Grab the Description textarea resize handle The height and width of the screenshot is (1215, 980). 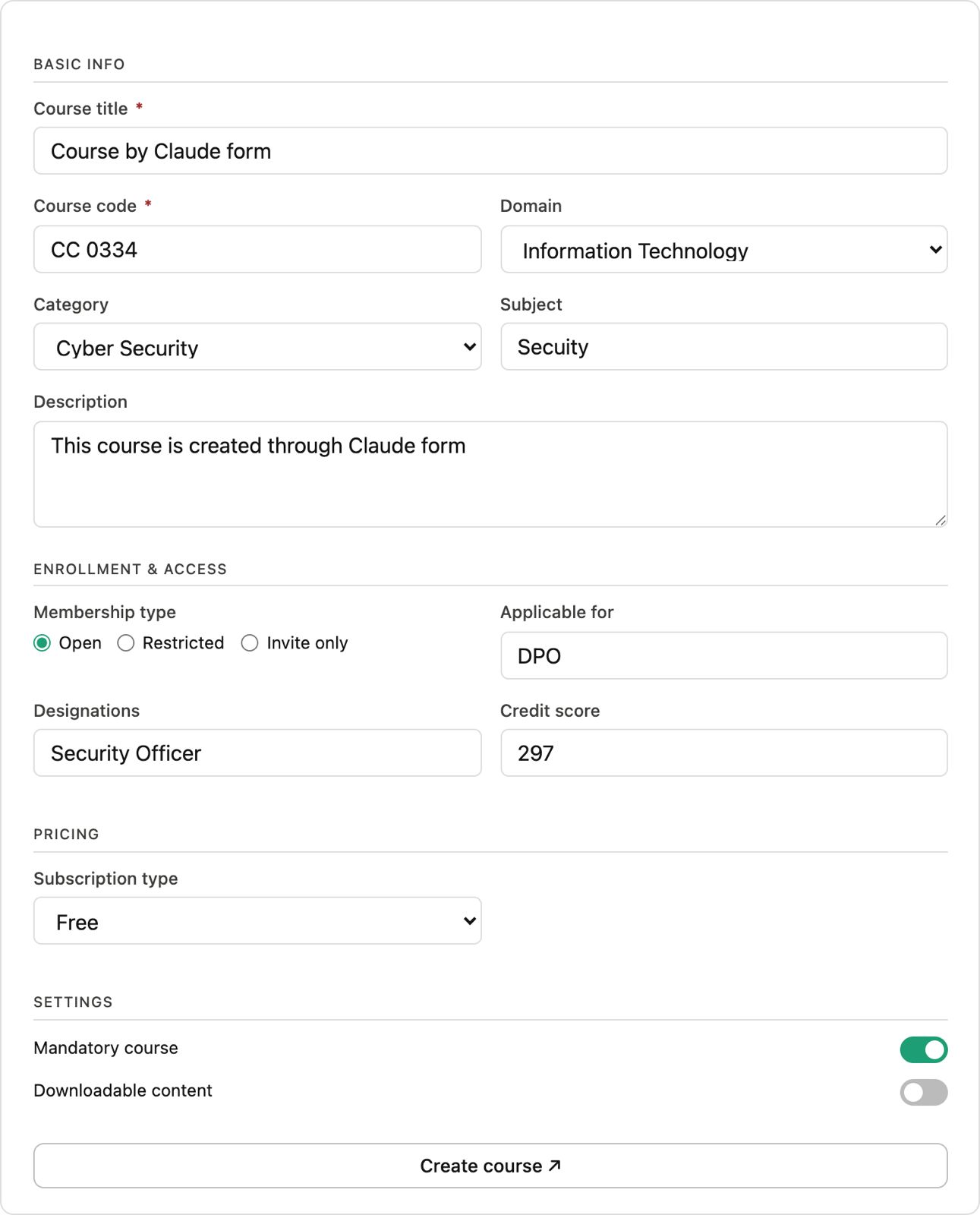pyautogui.click(x=941, y=520)
